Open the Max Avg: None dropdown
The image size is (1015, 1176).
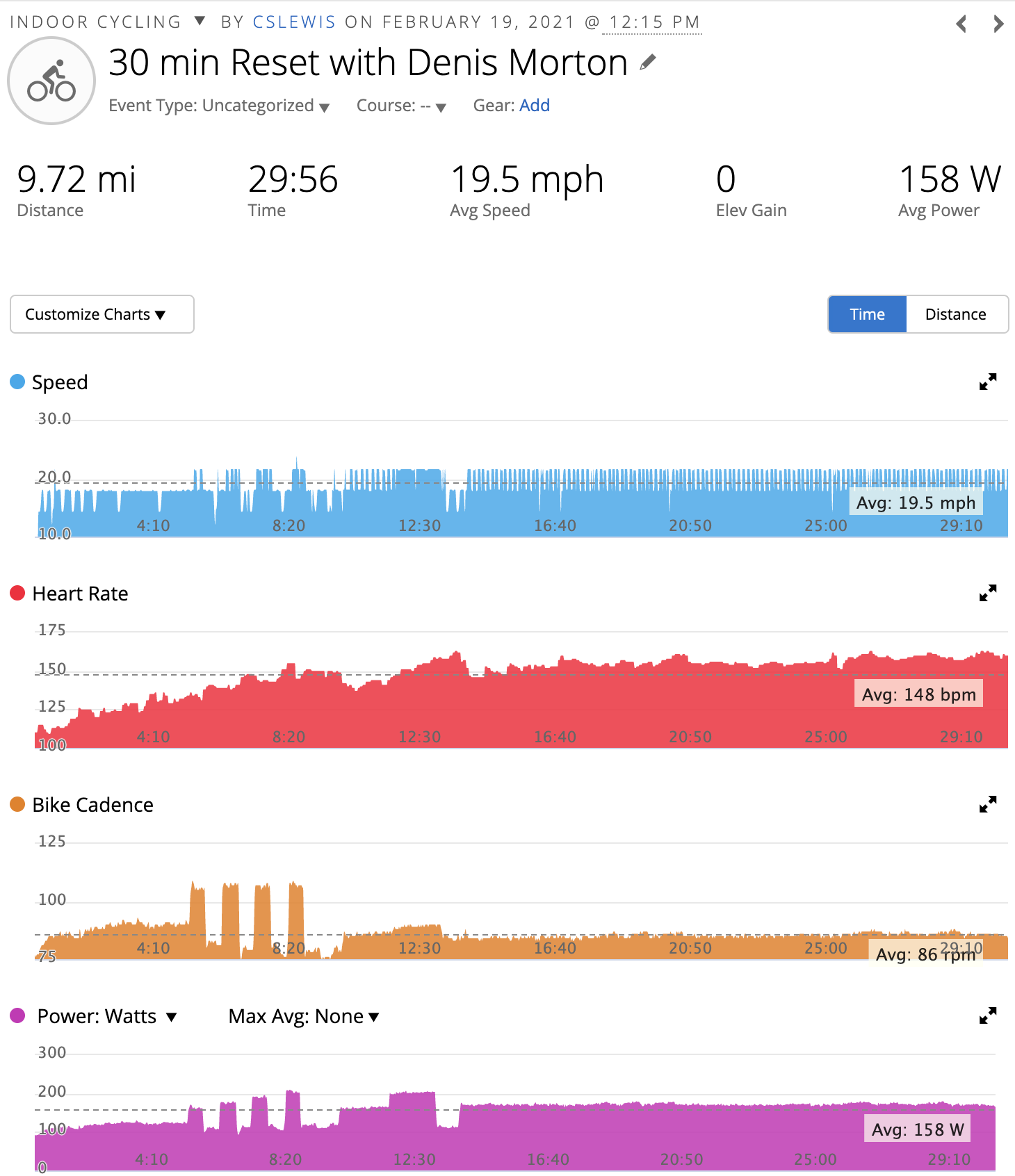(304, 1016)
